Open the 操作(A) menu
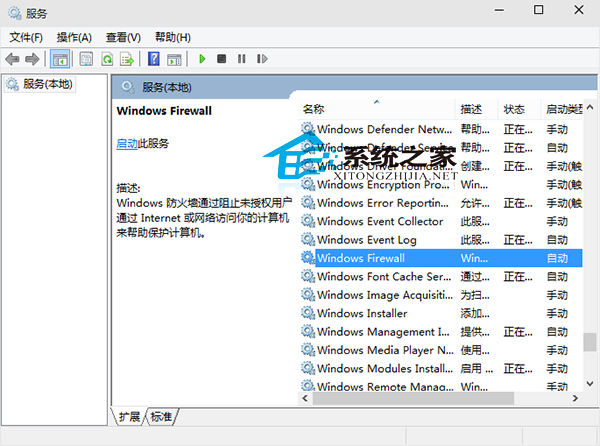The height and width of the screenshot is (446, 600). click(x=74, y=37)
